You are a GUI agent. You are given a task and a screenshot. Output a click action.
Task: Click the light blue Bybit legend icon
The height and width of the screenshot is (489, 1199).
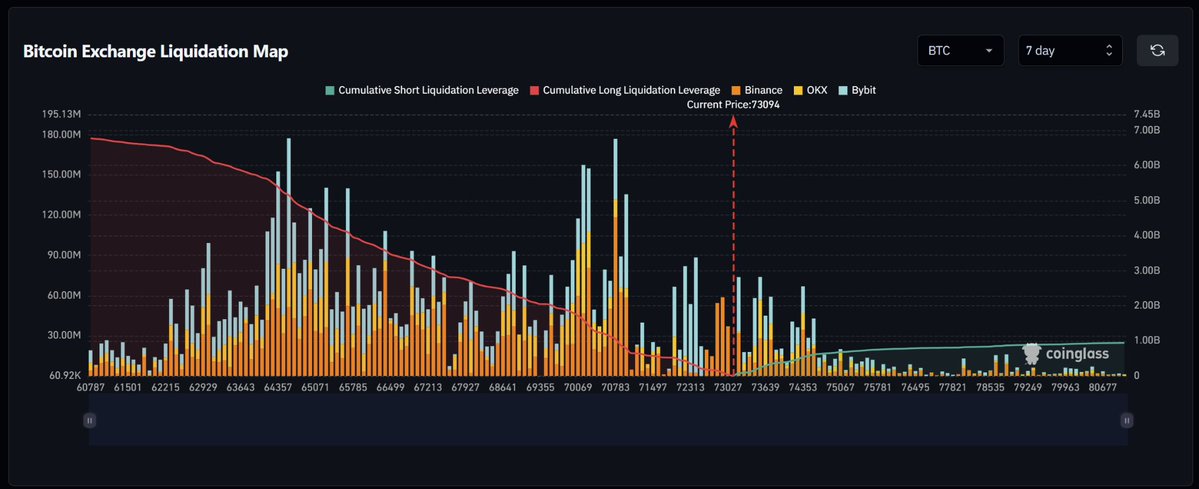(844, 90)
